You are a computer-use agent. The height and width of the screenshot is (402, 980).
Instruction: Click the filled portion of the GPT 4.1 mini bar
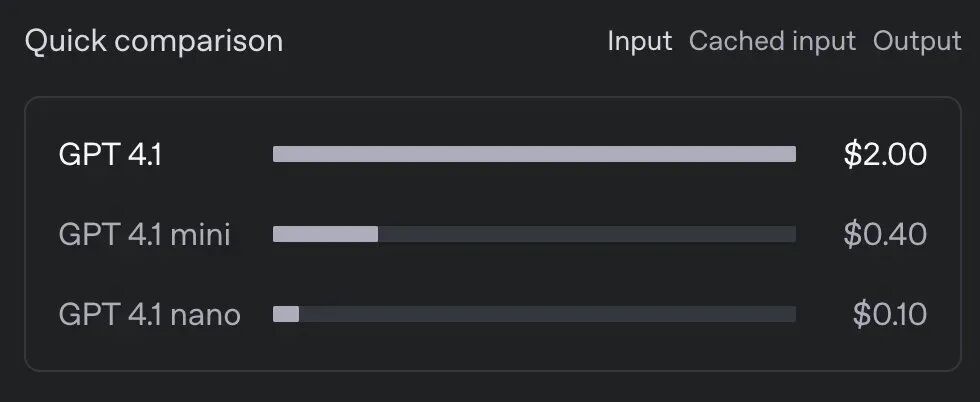coord(326,234)
